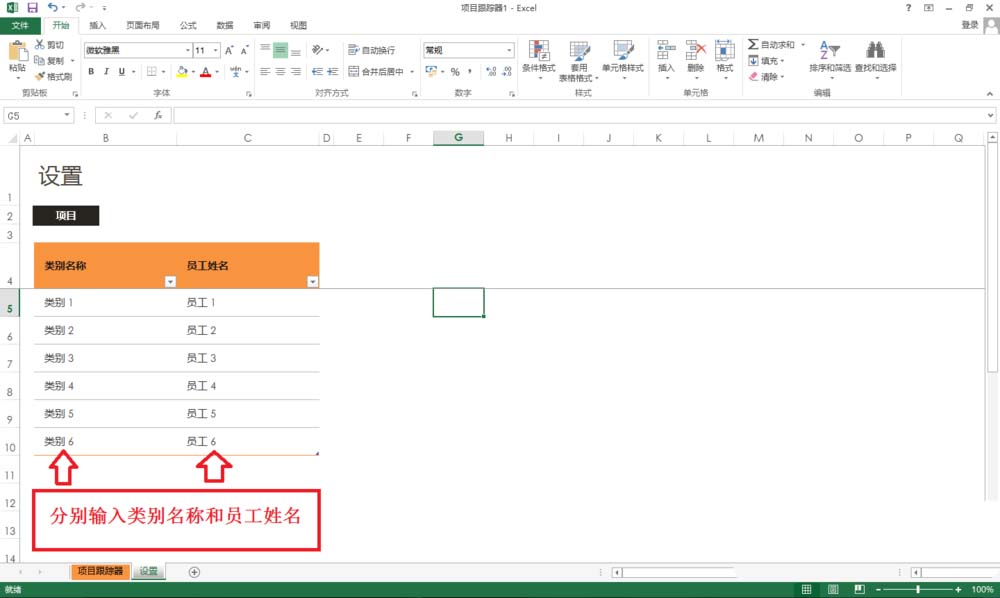Toggle italic formatting

click(106, 71)
